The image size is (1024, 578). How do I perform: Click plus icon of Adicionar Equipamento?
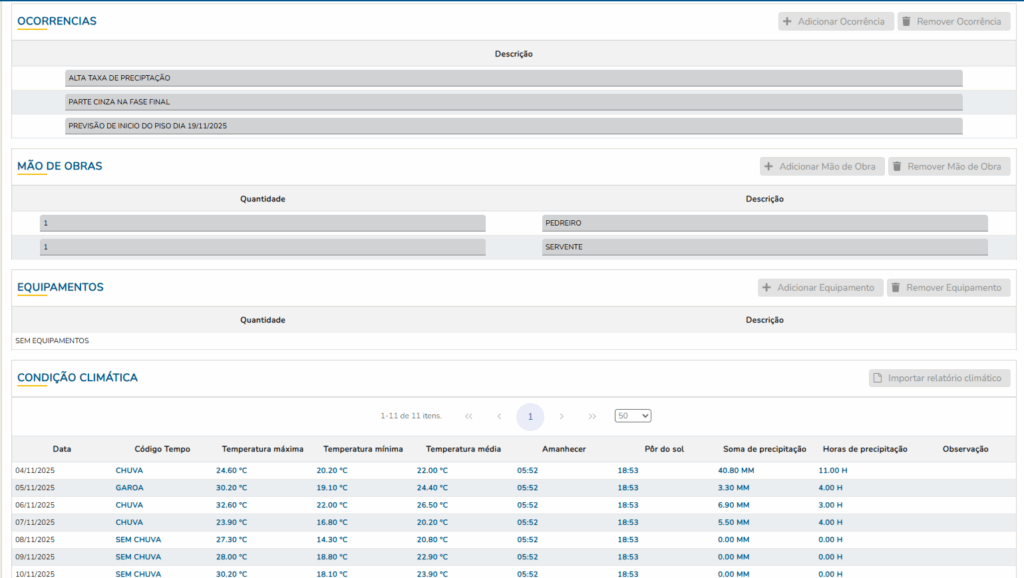coord(767,288)
